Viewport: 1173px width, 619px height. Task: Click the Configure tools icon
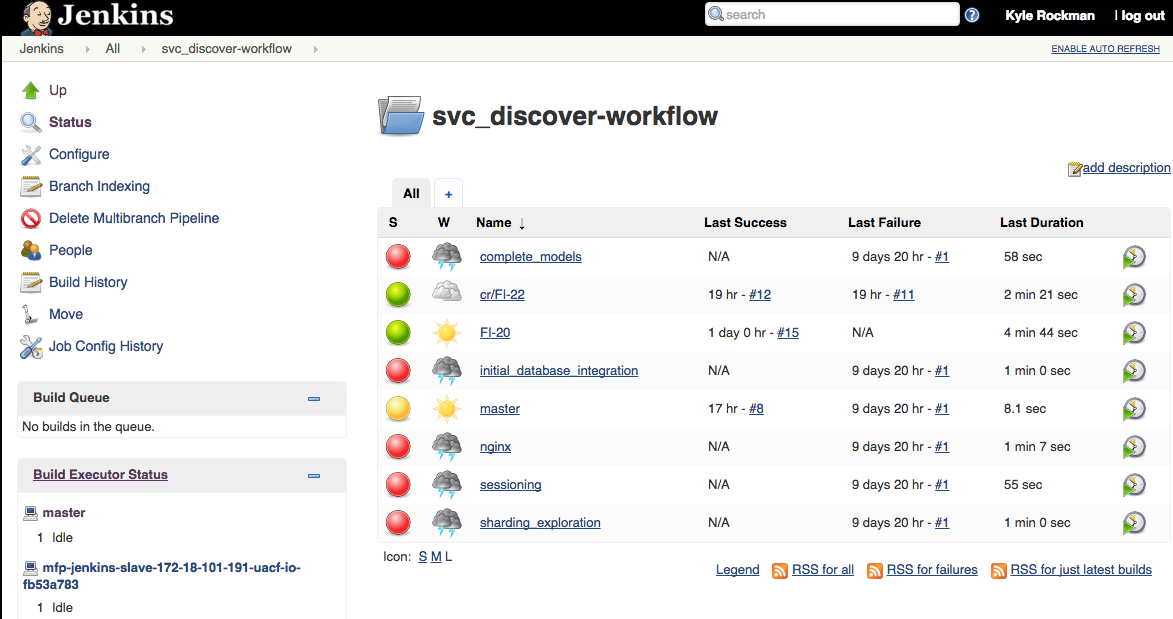pos(31,155)
